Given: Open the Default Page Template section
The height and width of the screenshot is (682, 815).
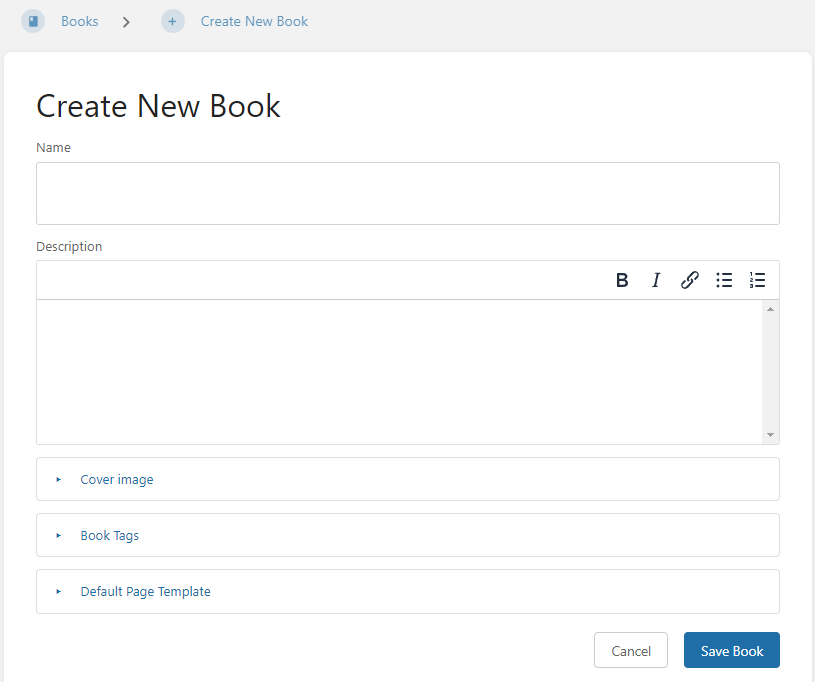Looking at the screenshot, I should tap(145, 592).
